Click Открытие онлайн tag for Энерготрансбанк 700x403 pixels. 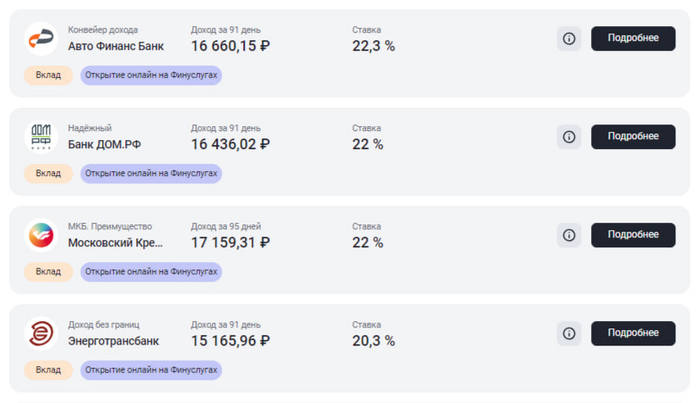point(151,370)
